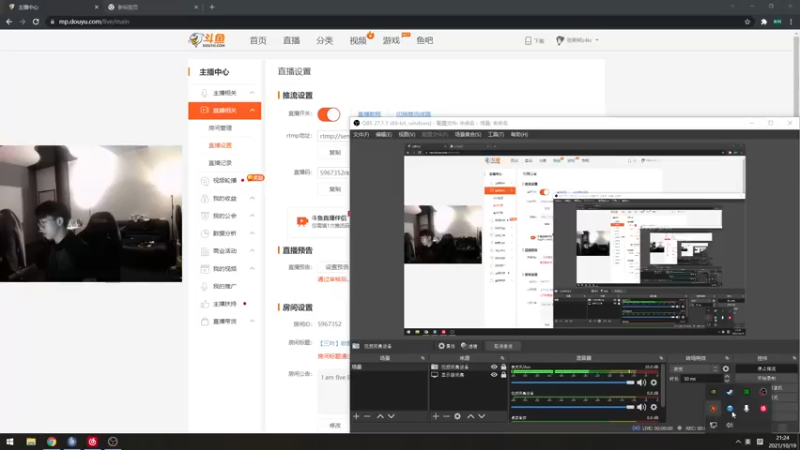The height and width of the screenshot is (450, 800).
Task: Toggle lock on display capture source
Action: pos(504,374)
